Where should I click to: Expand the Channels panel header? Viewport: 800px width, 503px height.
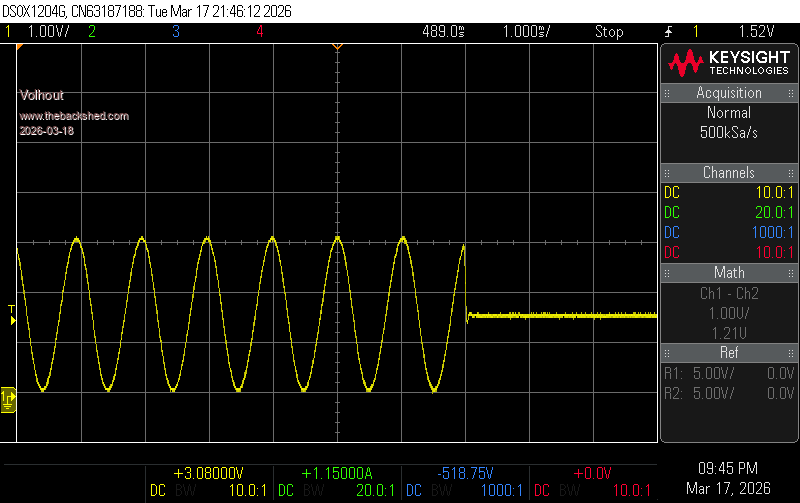[729, 173]
